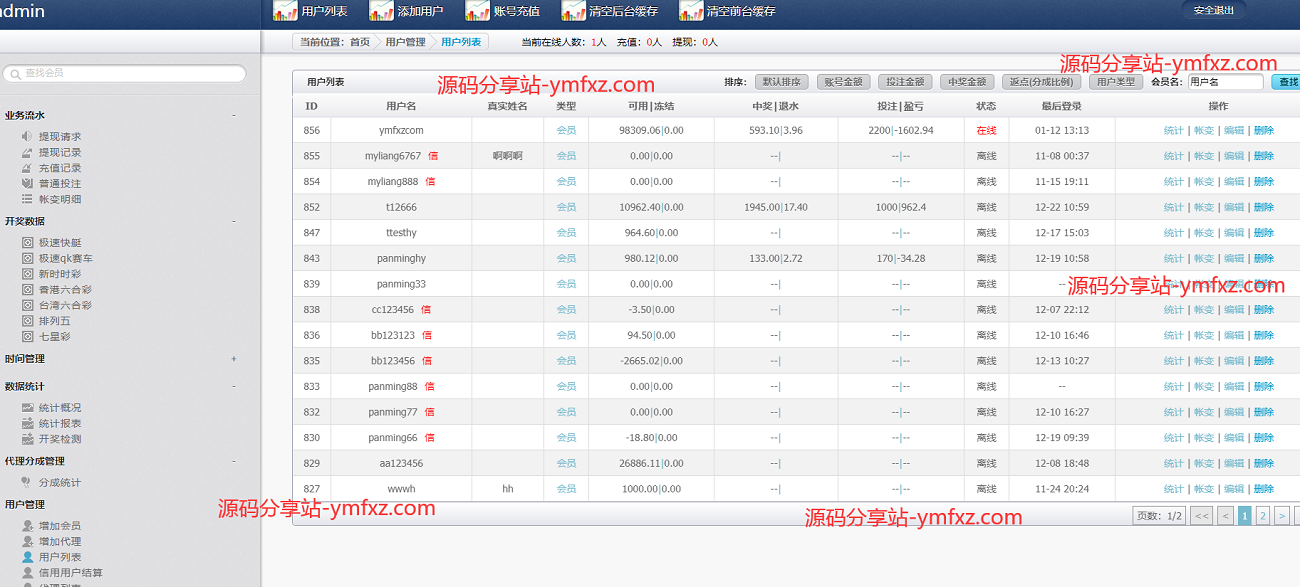1300x587 pixels.
Task: Click the 清空后台缓存 toolbar icon
Action: pyautogui.click(x=573, y=11)
